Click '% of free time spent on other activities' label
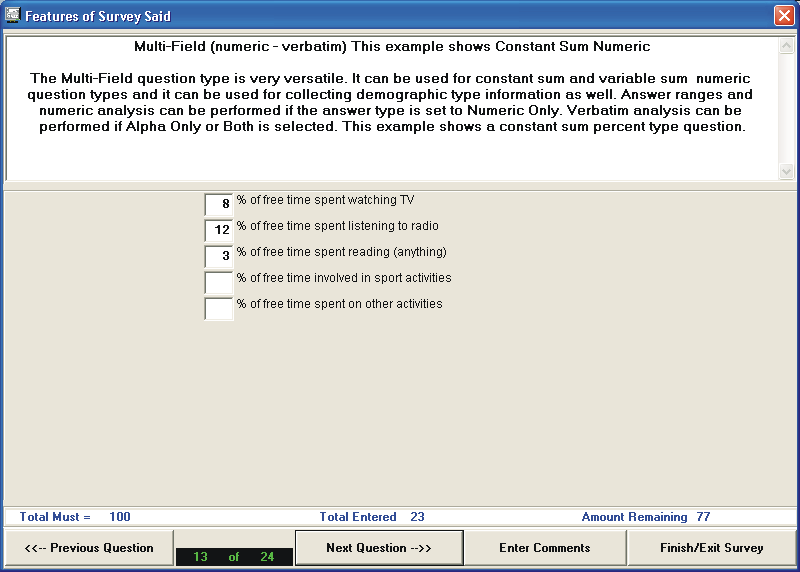The image size is (800, 572). 340,304
